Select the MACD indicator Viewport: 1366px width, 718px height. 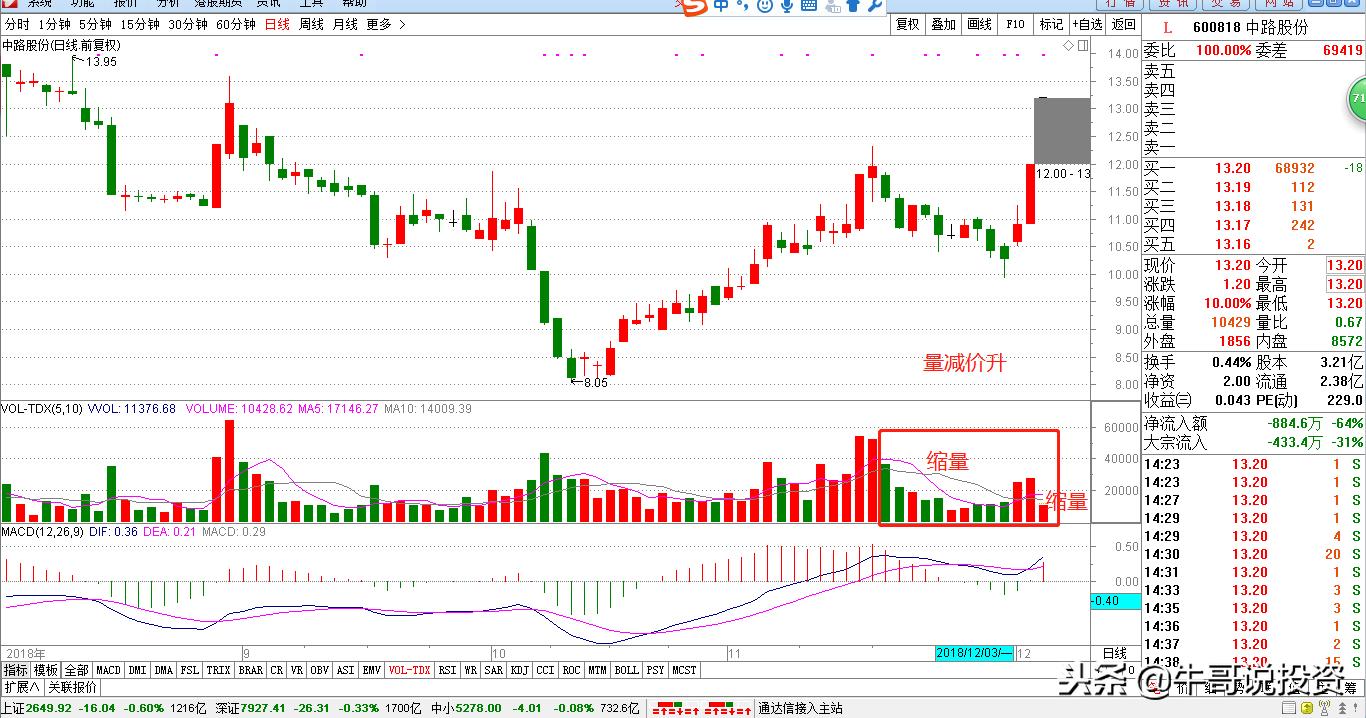[x=108, y=670]
